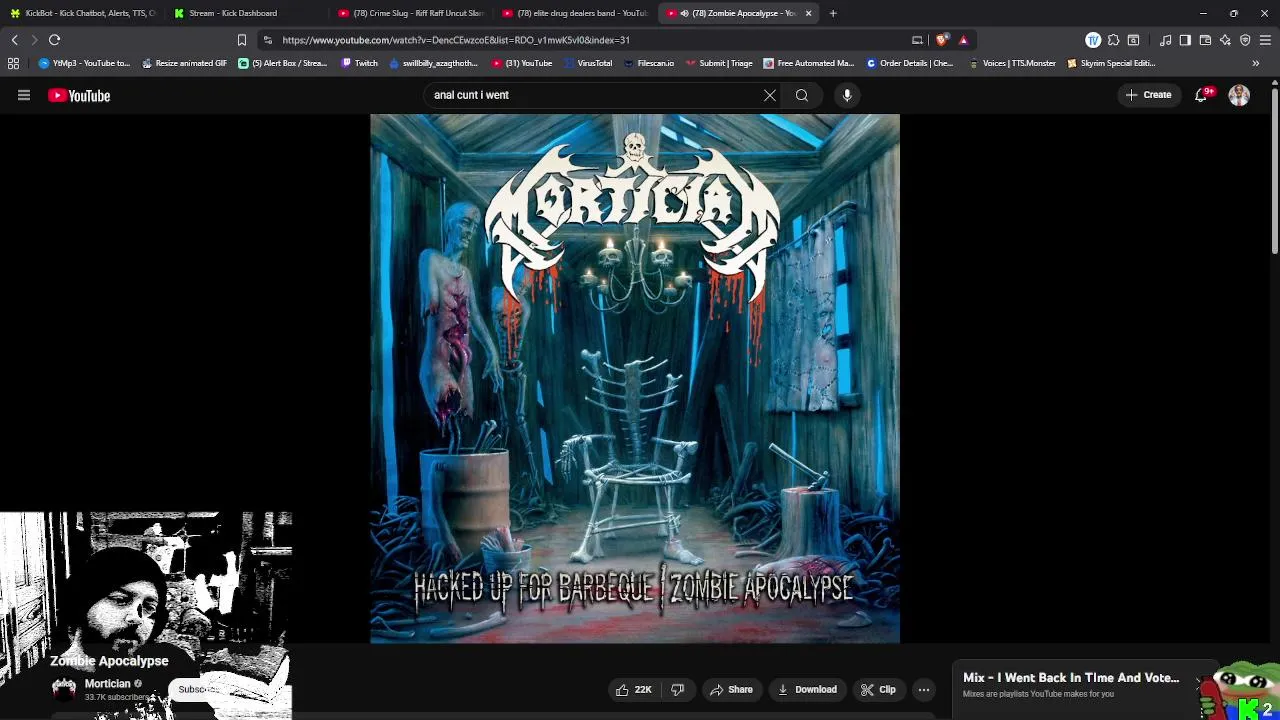
Task: Open the browser main hamburger menu
Action: click(x=1265, y=40)
